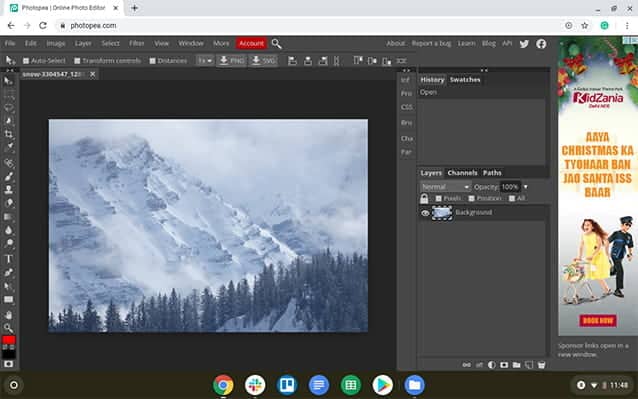
Task: Switch to the Channels tab
Action: [462, 173]
